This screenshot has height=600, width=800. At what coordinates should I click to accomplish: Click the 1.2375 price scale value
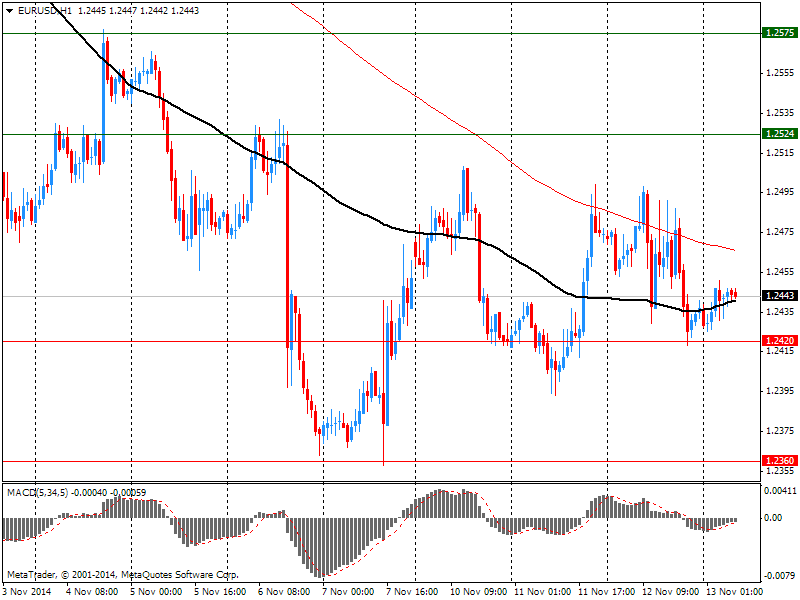(x=781, y=431)
